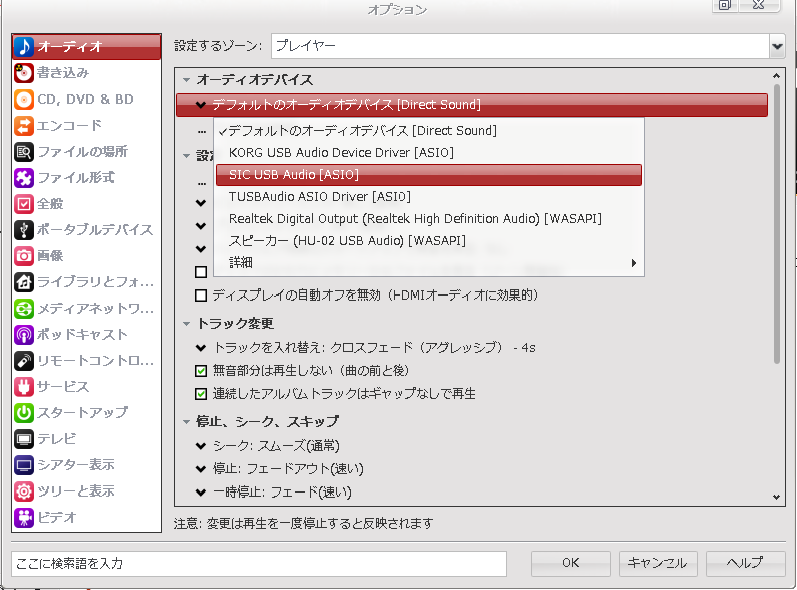
Task: Disable gapless album track playback checkbox
Action: tap(201, 394)
